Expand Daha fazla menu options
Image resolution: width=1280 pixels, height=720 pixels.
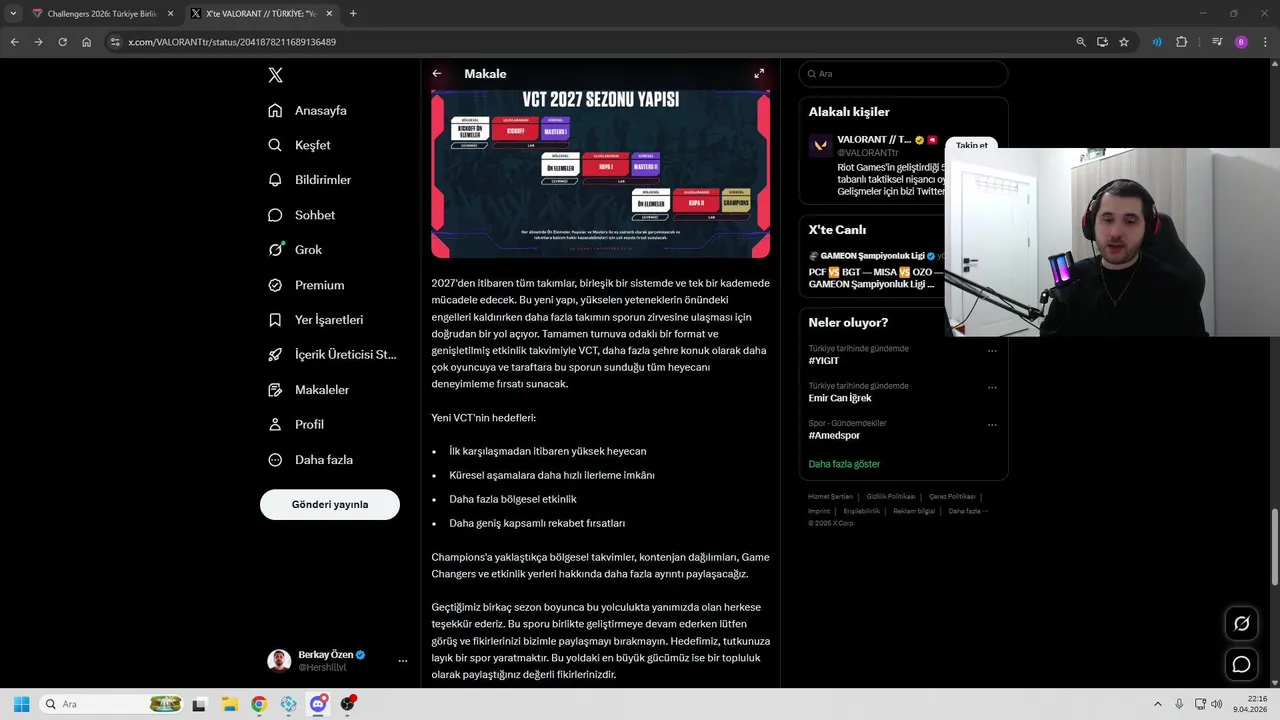coord(310,460)
